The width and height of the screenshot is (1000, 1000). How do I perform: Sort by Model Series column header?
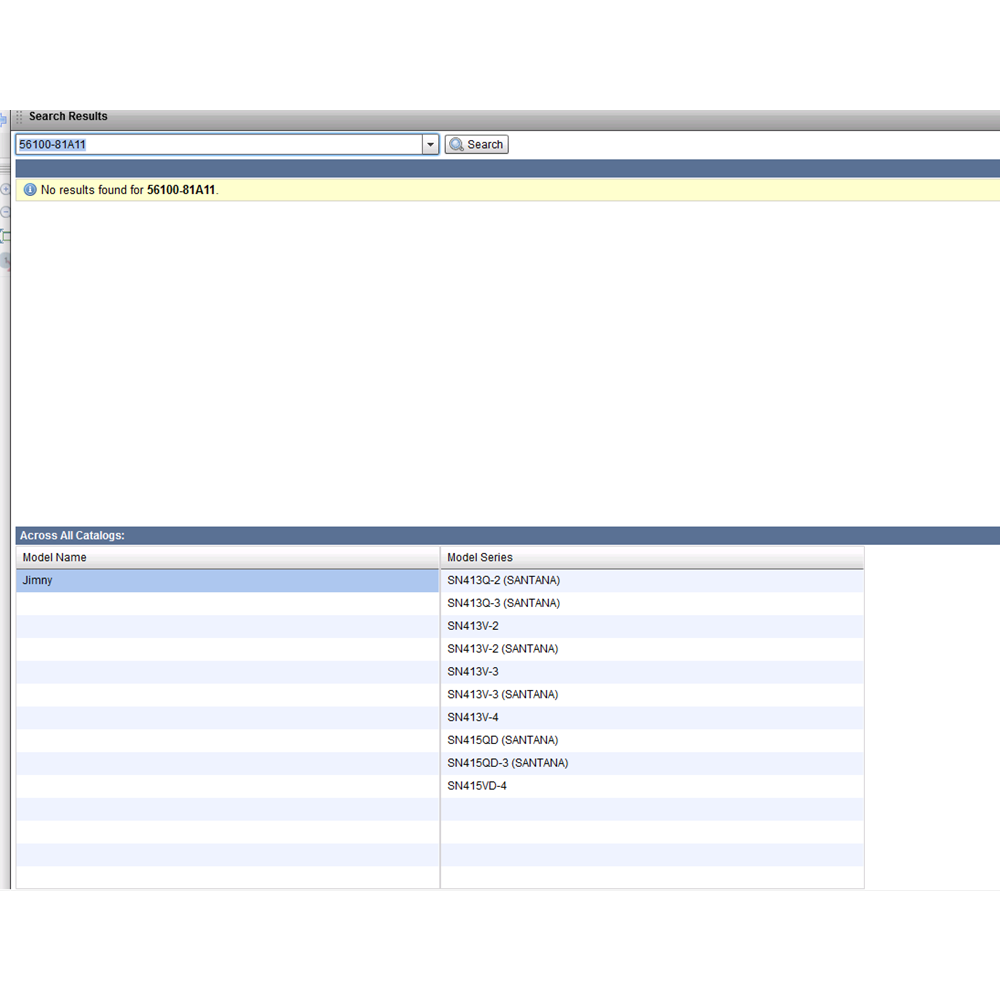(651, 557)
